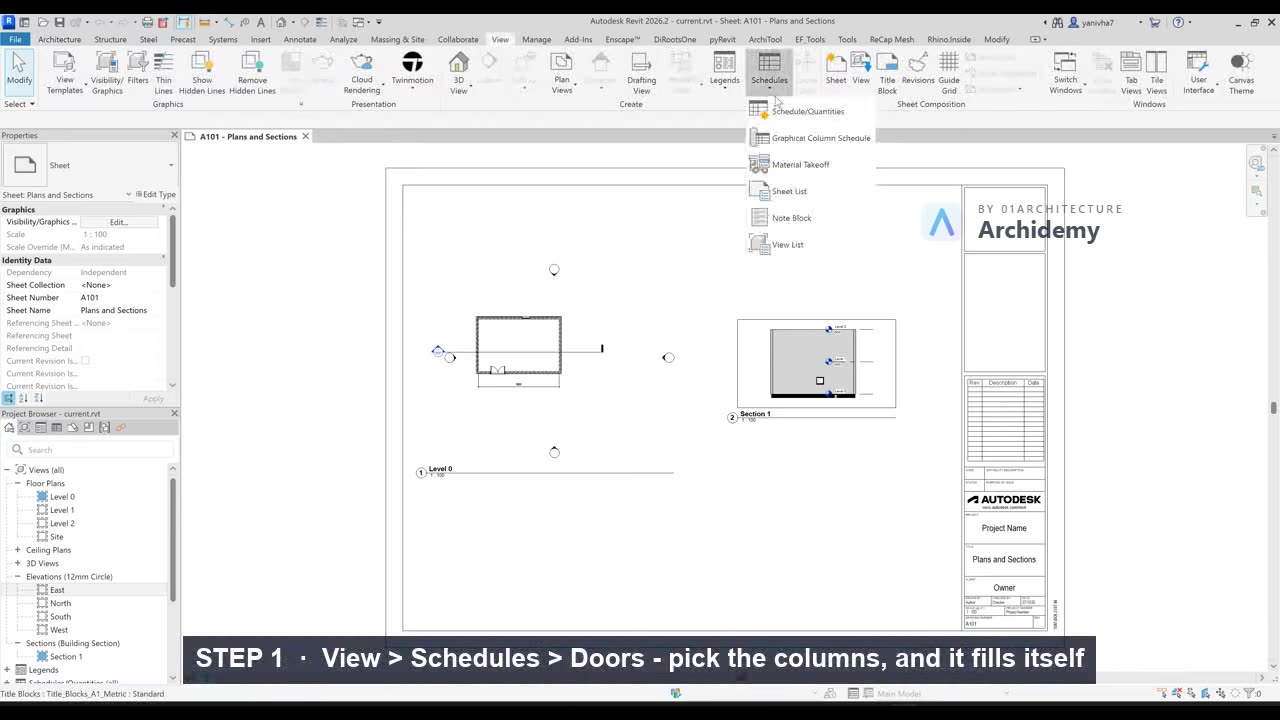Image resolution: width=1280 pixels, height=720 pixels.
Task: Open the Legends ribbon tool
Action: 724,69
